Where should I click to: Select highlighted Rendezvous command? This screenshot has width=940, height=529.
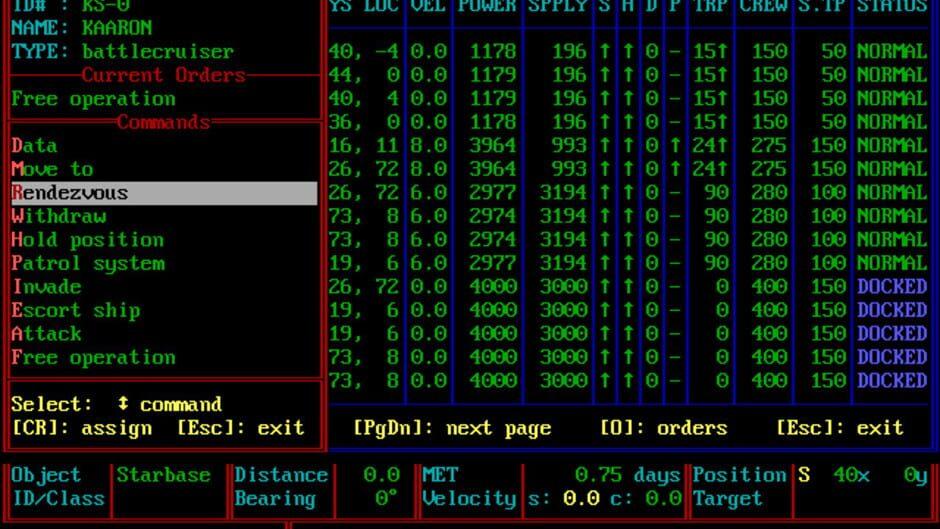click(x=164, y=193)
